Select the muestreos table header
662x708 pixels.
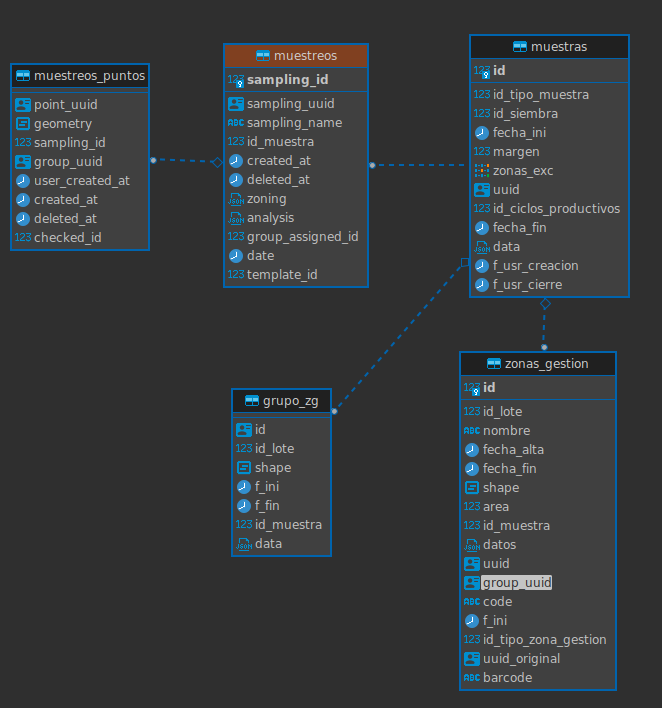click(296, 56)
